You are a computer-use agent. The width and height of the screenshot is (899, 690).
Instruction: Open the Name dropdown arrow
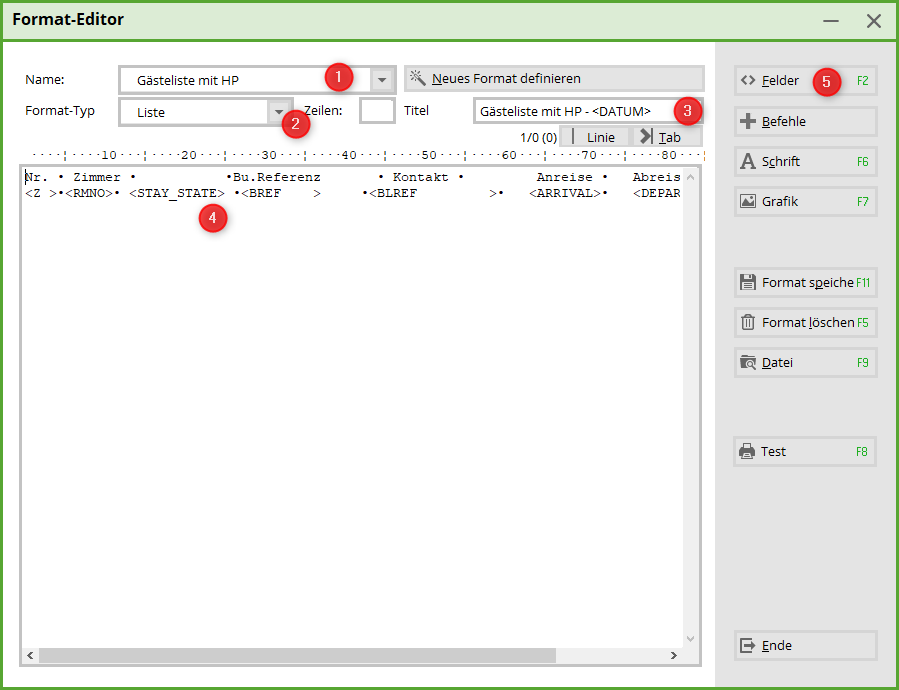tap(381, 80)
